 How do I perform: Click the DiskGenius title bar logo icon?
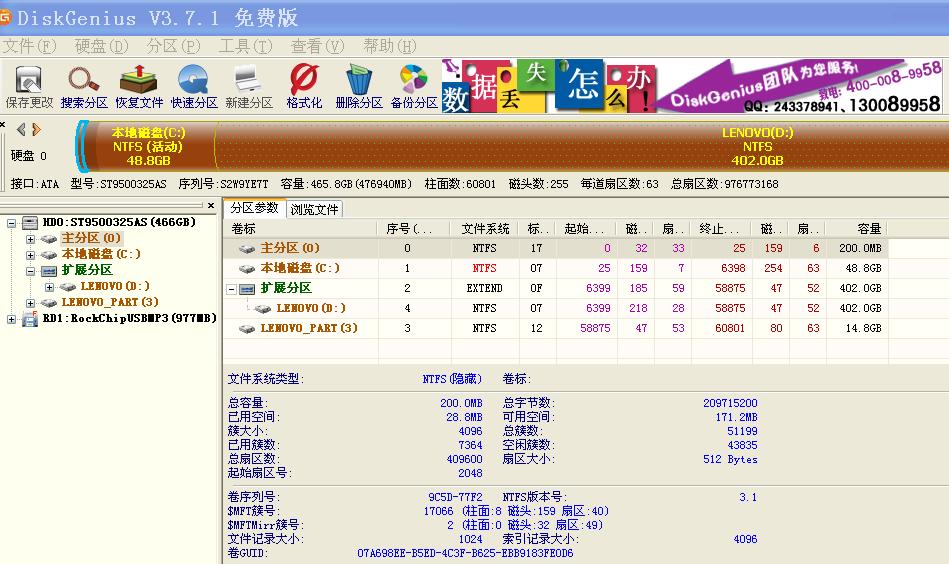5,16
